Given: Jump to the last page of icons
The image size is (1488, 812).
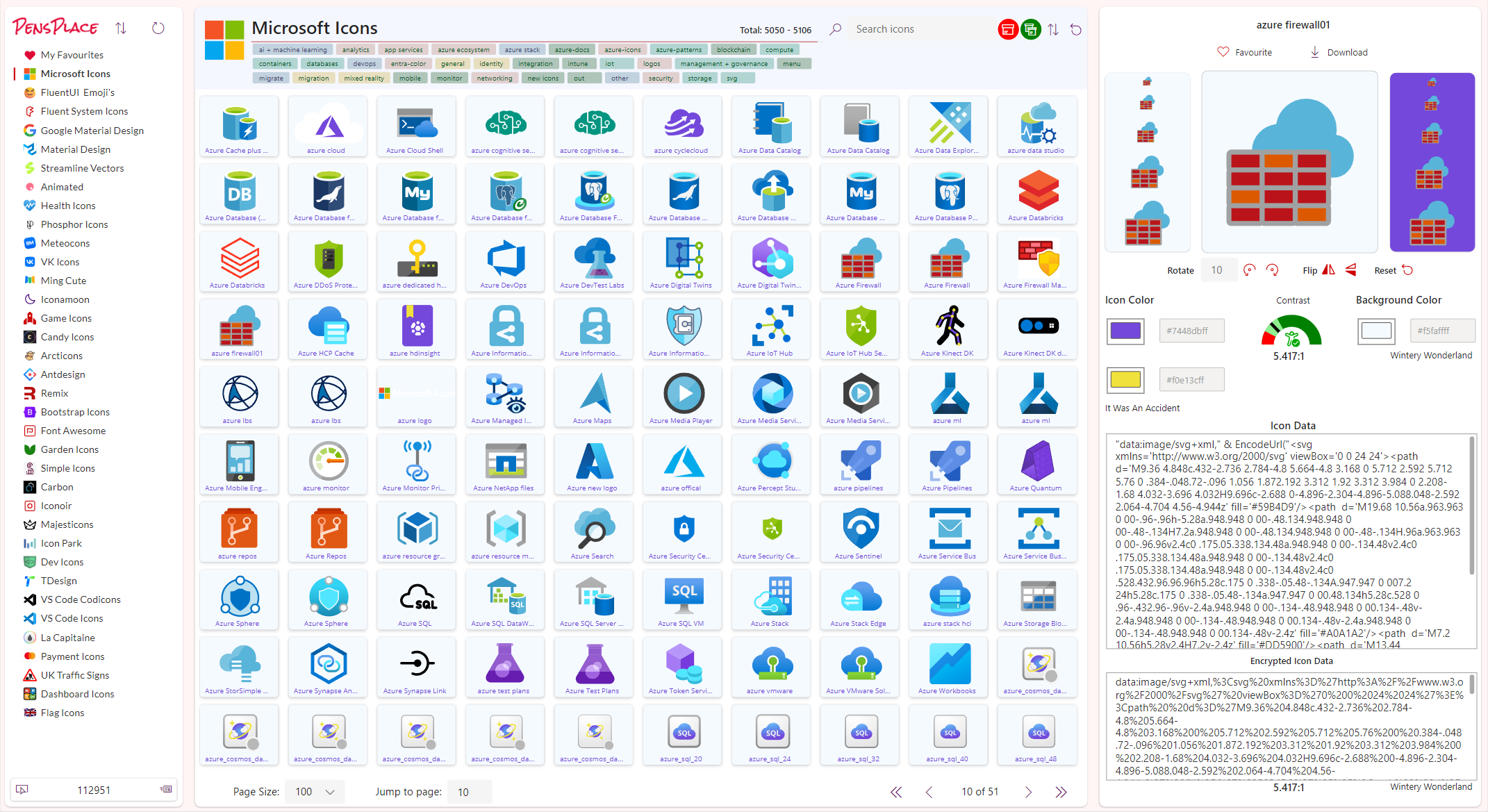Looking at the screenshot, I should click(1061, 792).
